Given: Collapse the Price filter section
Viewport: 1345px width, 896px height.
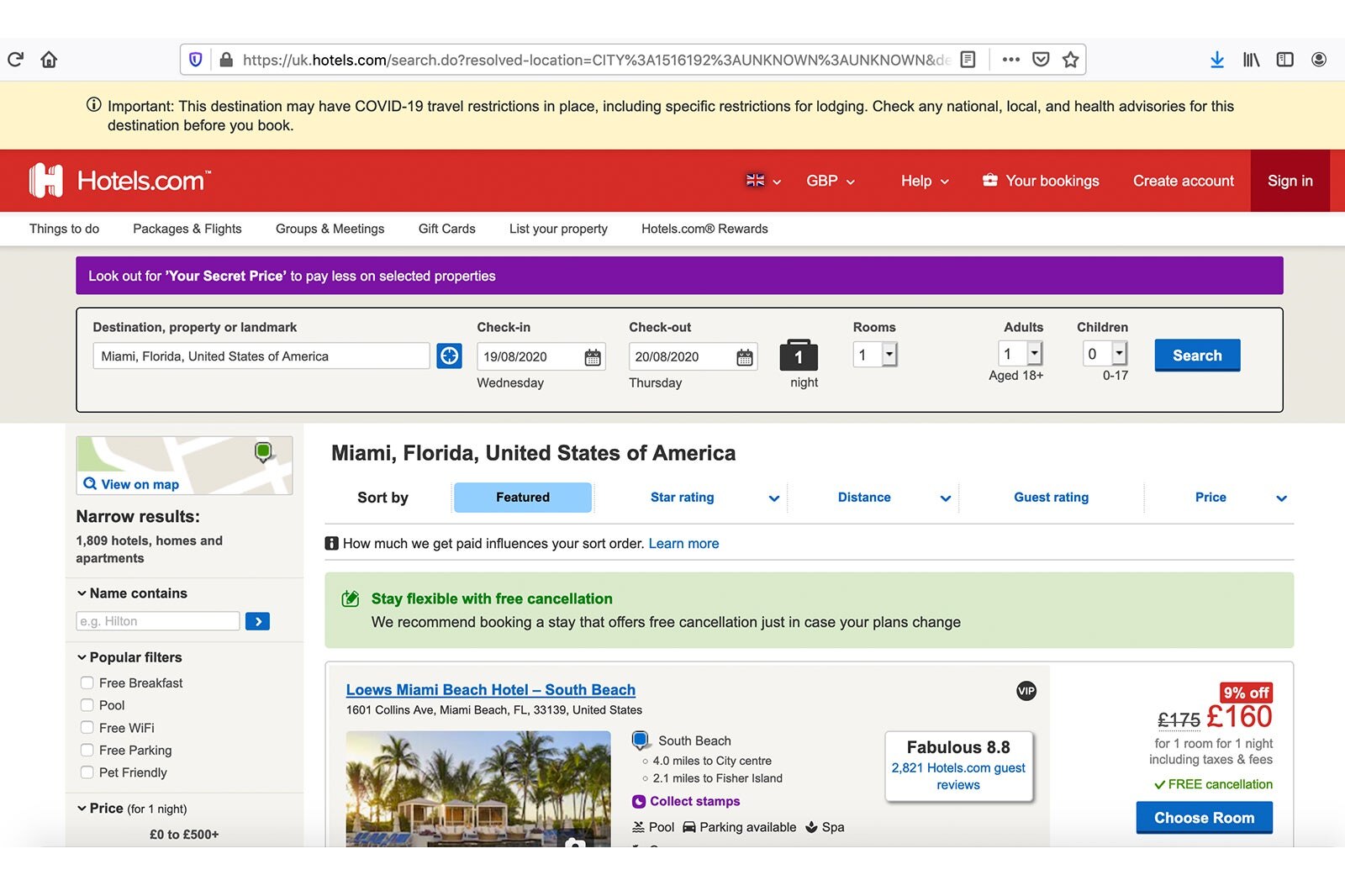Looking at the screenshot, I should pyautogui.click(x=132, y=809).
